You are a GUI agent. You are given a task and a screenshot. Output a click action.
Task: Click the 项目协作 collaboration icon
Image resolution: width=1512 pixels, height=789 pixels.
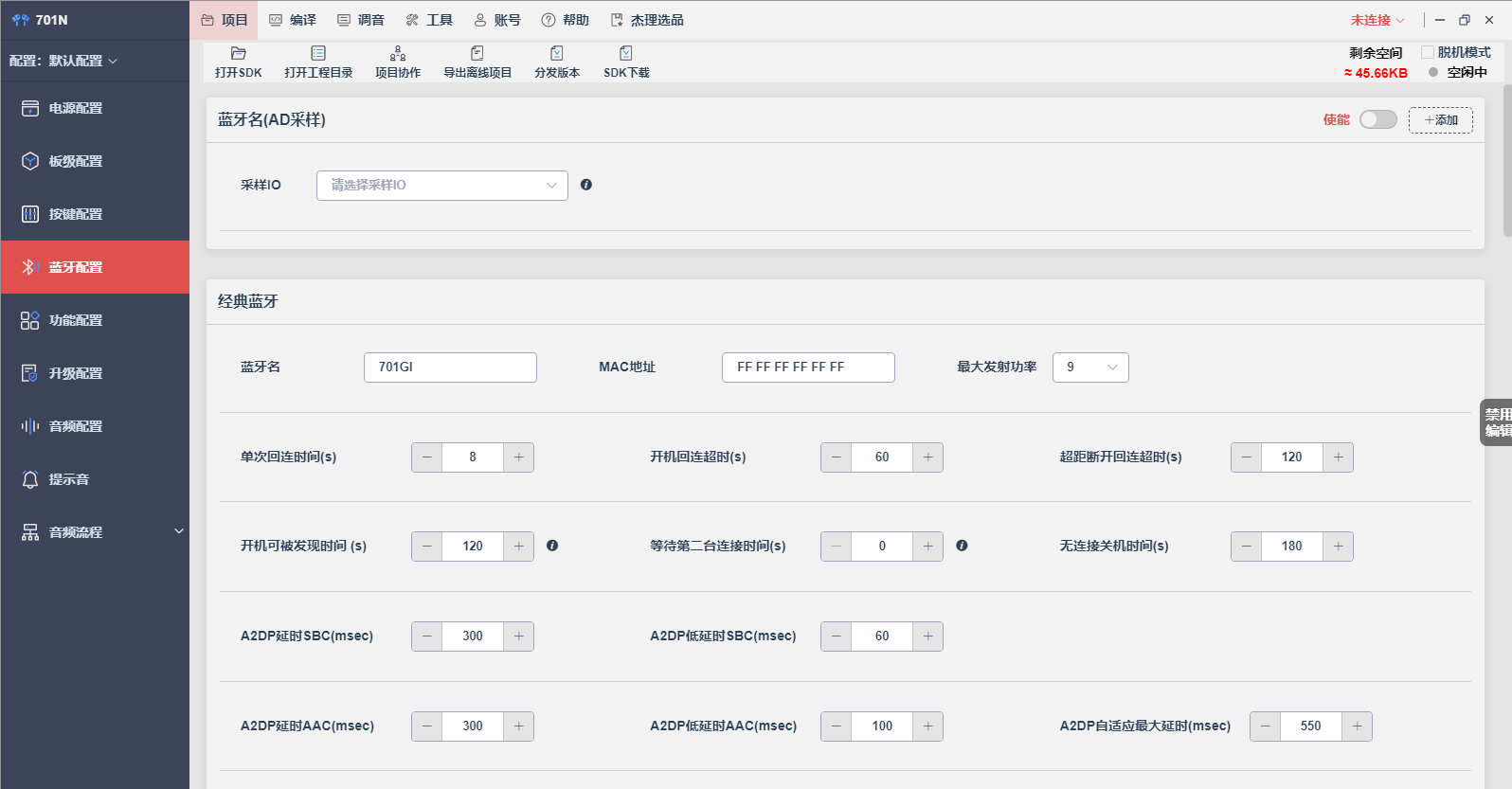[x=398, y=53]
